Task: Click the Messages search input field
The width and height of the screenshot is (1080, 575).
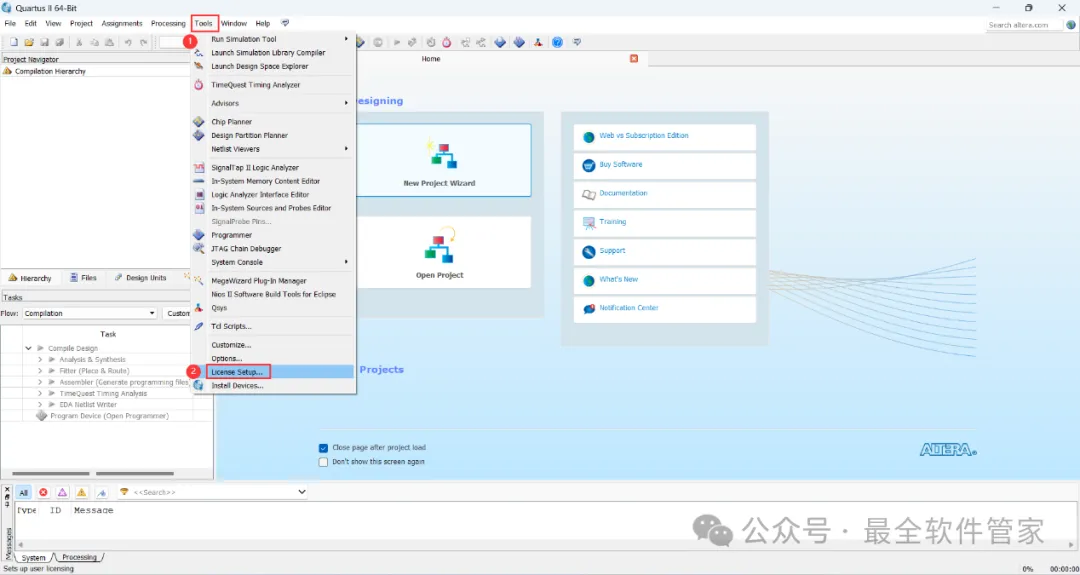Action: coord(214,492)
